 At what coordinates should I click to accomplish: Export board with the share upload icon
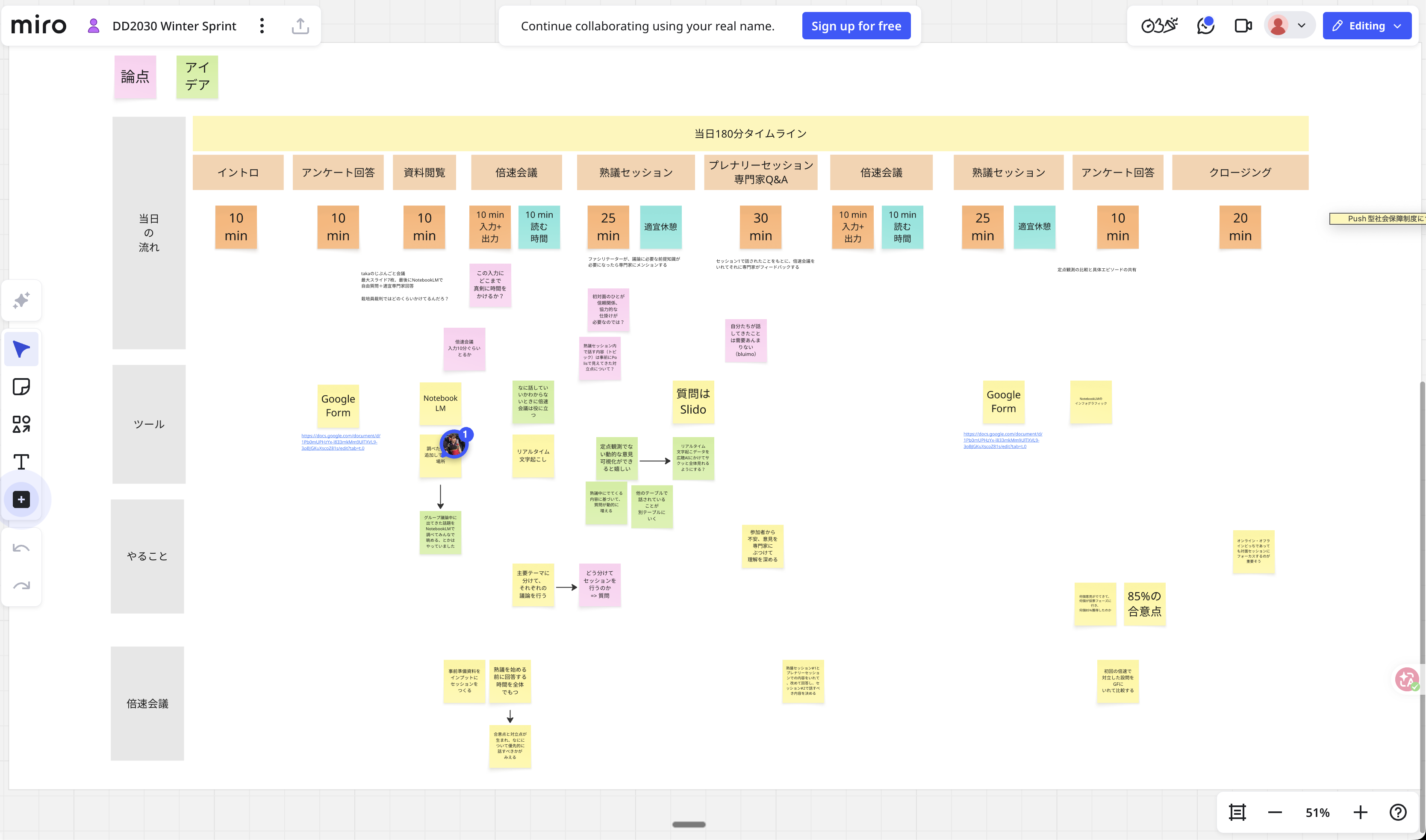coord(300,26)
